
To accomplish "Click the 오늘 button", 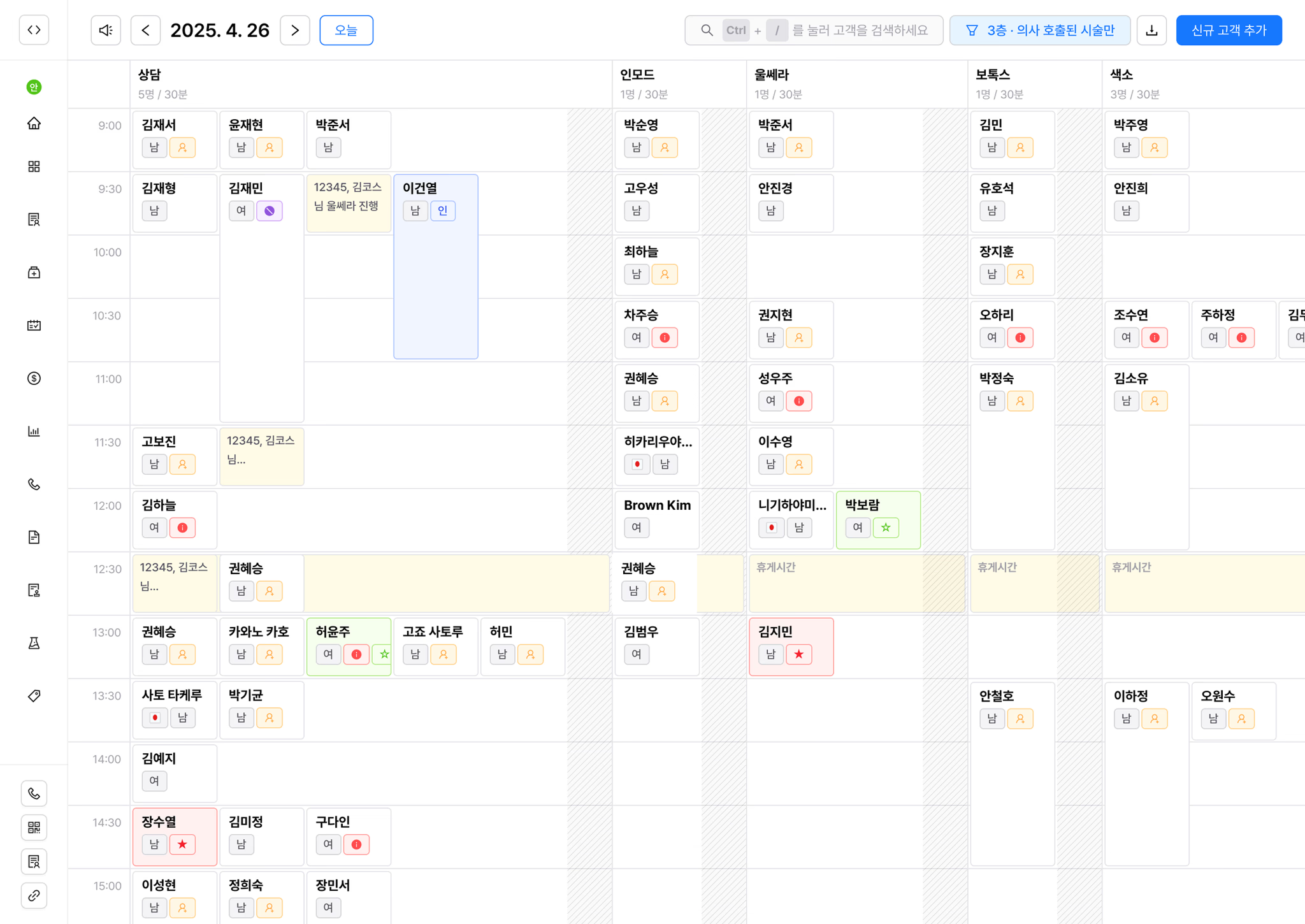I will tap(346, 30).
